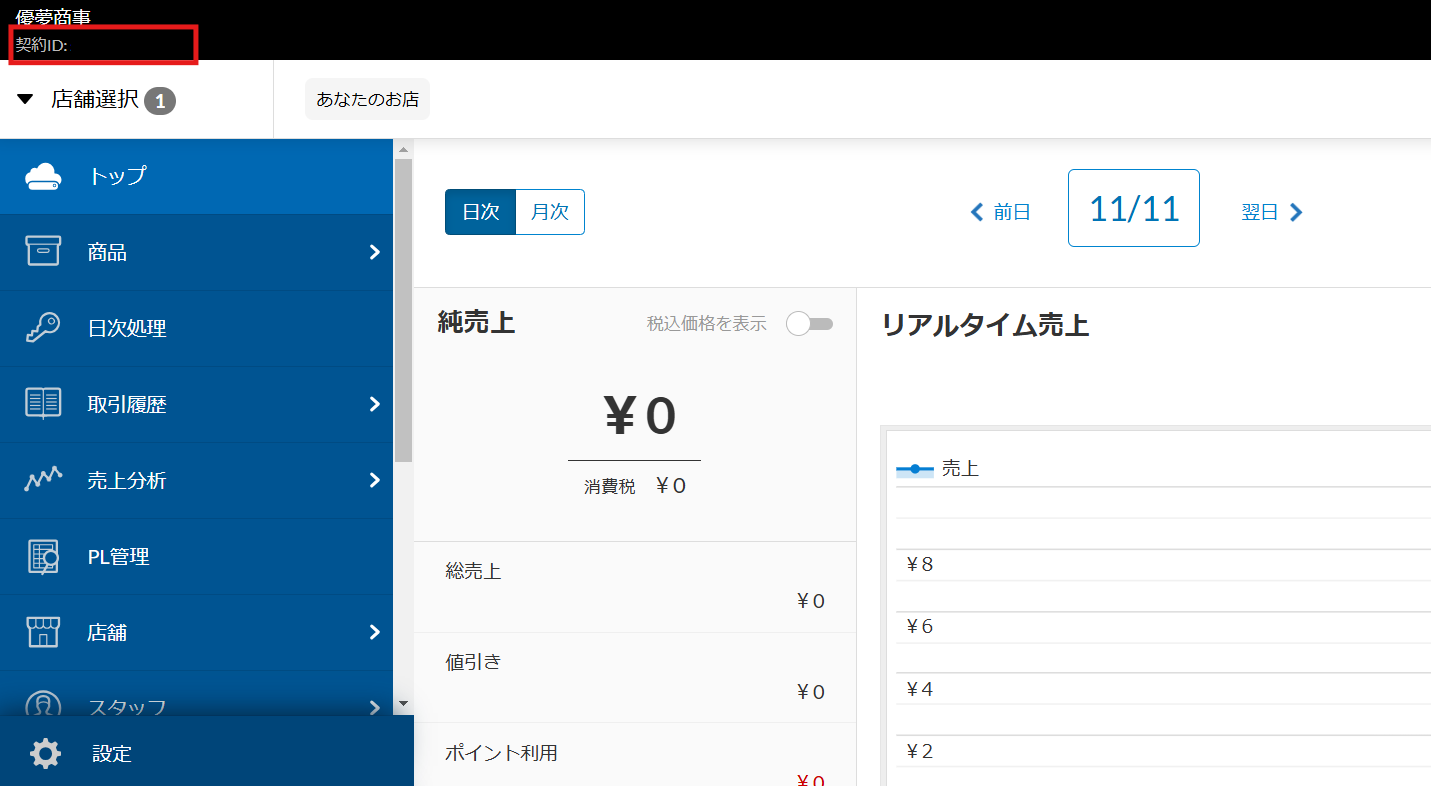Go to previous day with 前日

point(1001,212)
